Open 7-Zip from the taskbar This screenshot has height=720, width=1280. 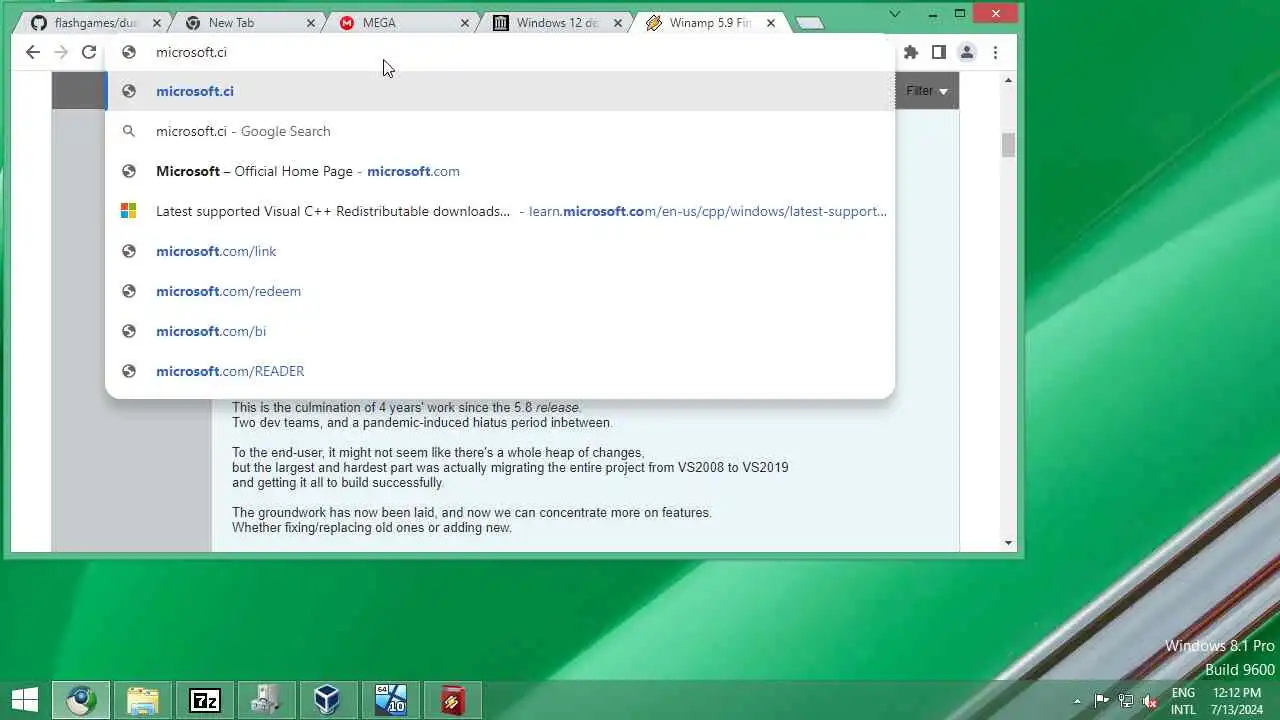(x=205, y=700)
